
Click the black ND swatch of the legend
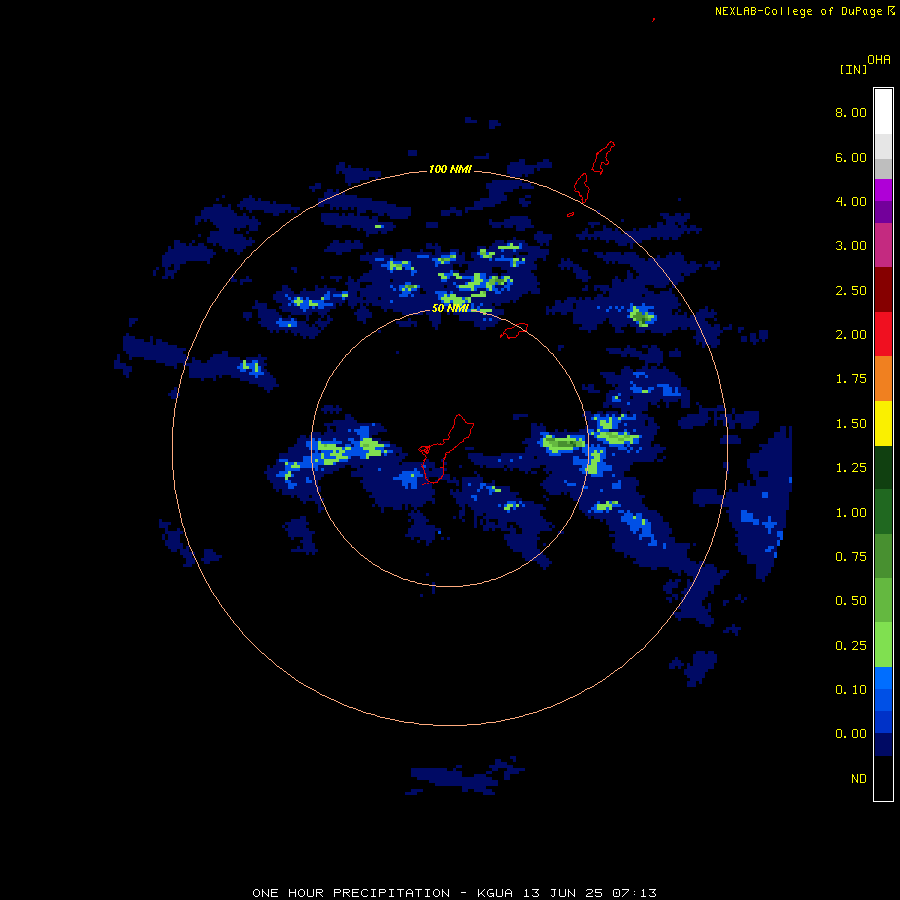pyautogui.click(x=883, y=778)
